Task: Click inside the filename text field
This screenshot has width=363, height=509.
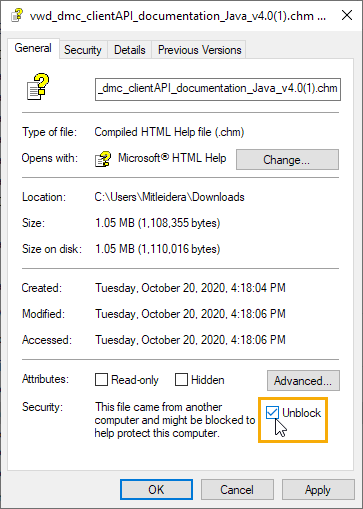Action: tap(218, 89)
